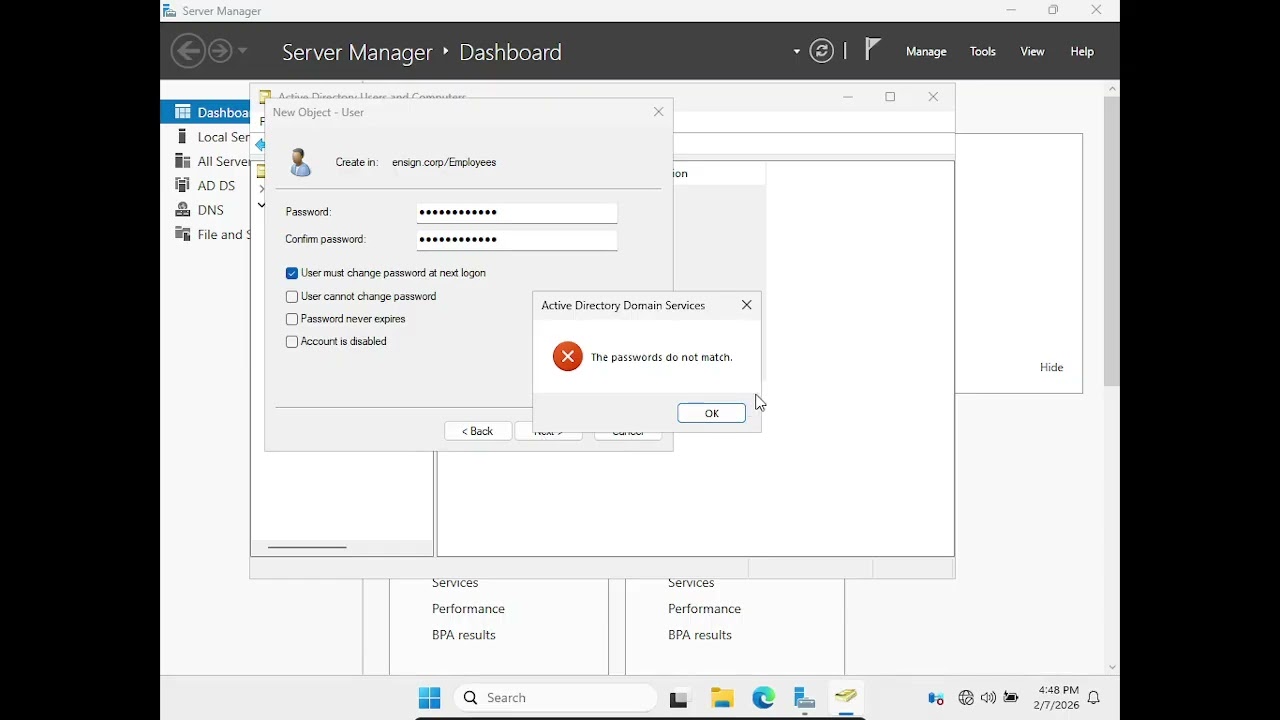
Task: Click the Hide link in welcome tile
Action: tap(1051, 367)
